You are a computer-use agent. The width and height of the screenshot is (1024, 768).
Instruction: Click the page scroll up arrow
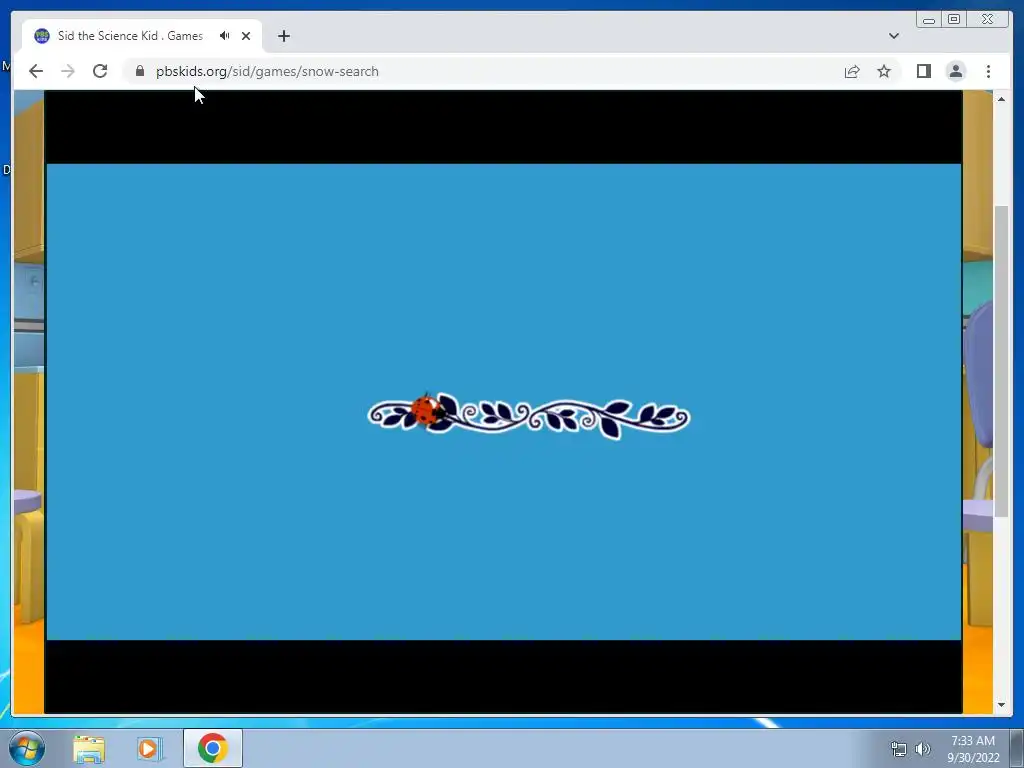pos(1001,99)
